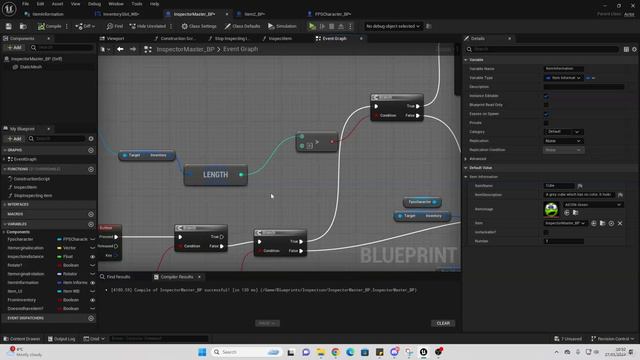This screenshot has width=640, height=360.
Task: Click the Rotate? variable Boolean type pill
Action: click(x=68, y=265)
